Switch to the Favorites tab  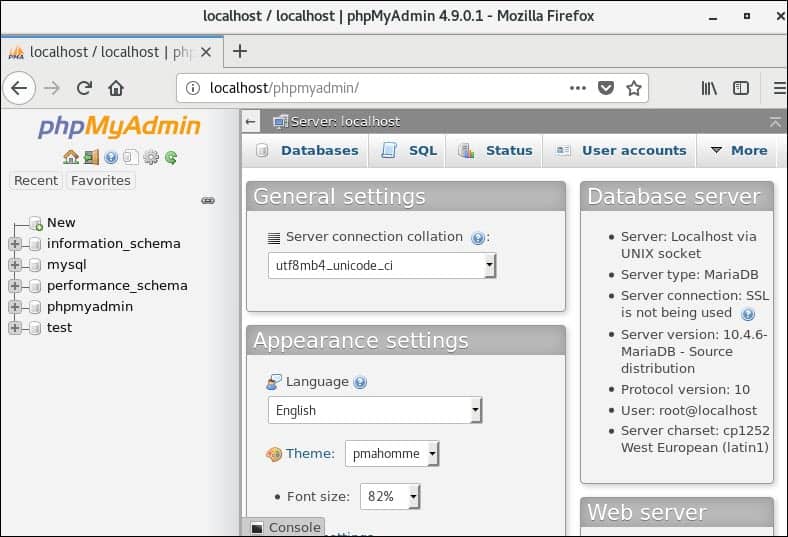[101, 181]
